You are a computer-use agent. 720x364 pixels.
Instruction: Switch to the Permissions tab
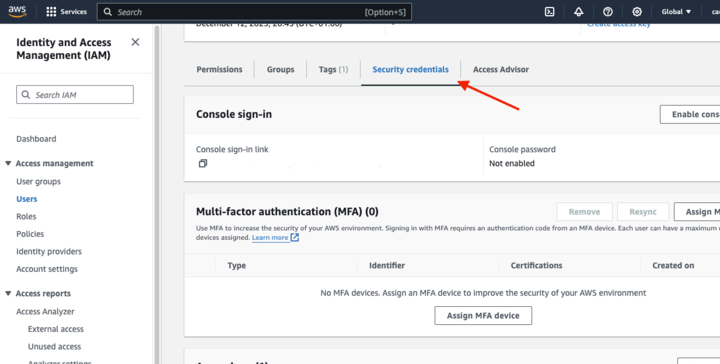point(219,69)
